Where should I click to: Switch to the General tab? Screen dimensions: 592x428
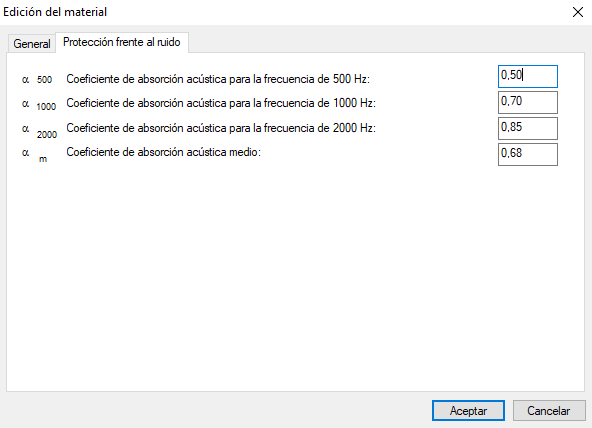click(32, 44)
